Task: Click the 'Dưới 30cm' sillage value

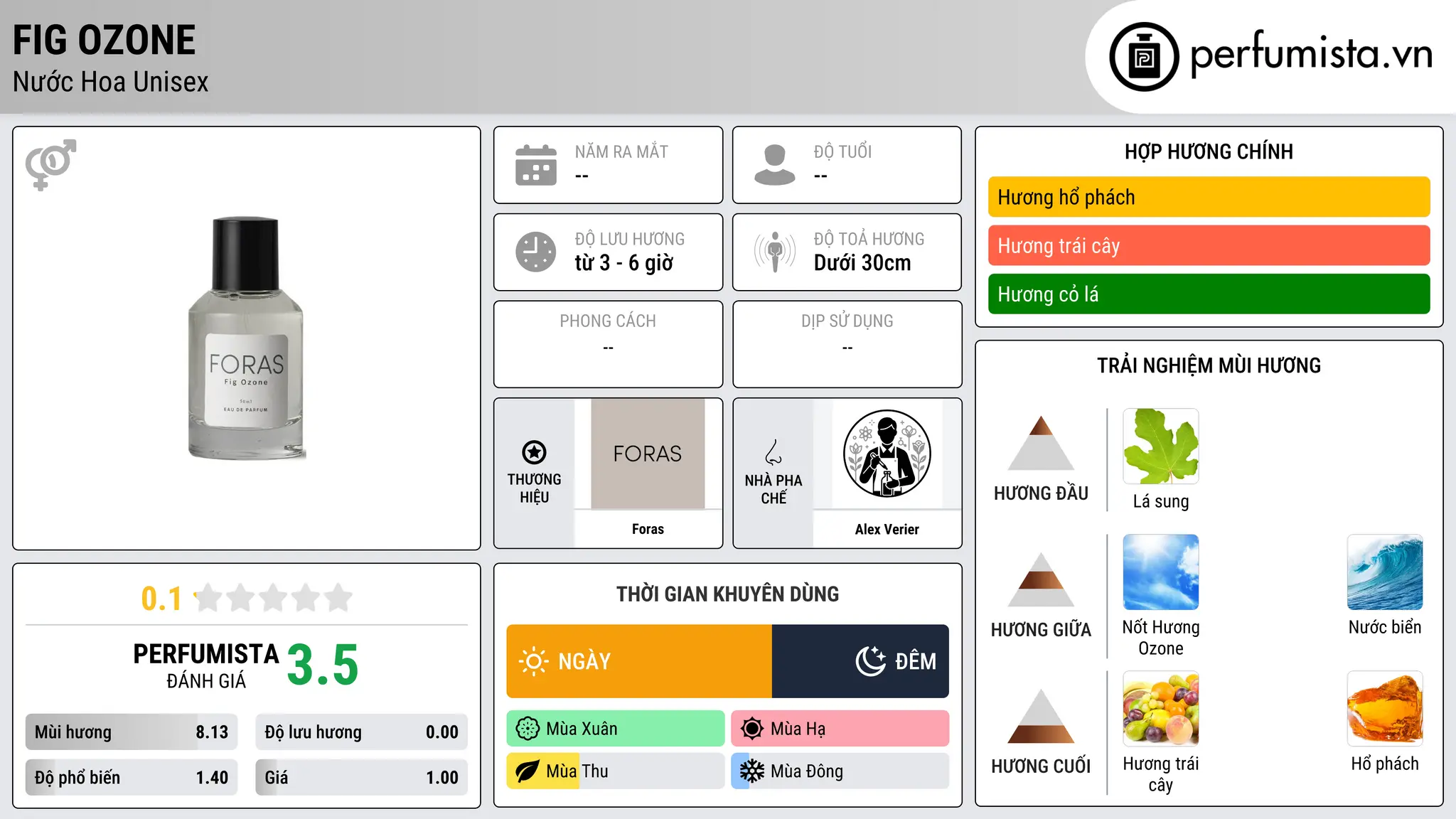Action: (862, 263)
